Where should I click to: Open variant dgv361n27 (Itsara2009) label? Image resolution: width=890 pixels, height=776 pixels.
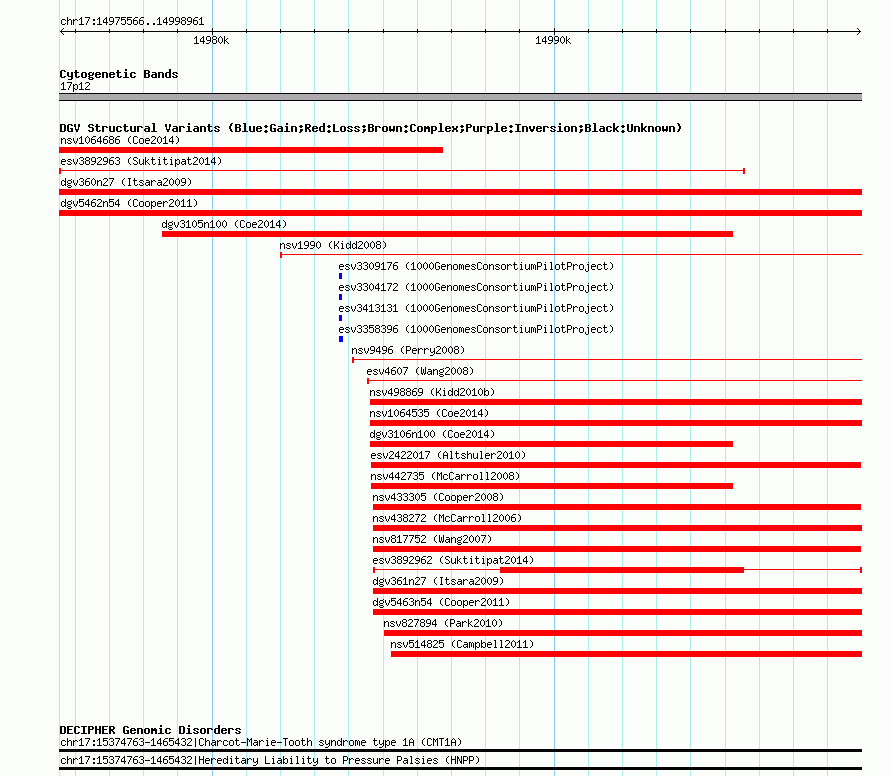click(438, 581)
